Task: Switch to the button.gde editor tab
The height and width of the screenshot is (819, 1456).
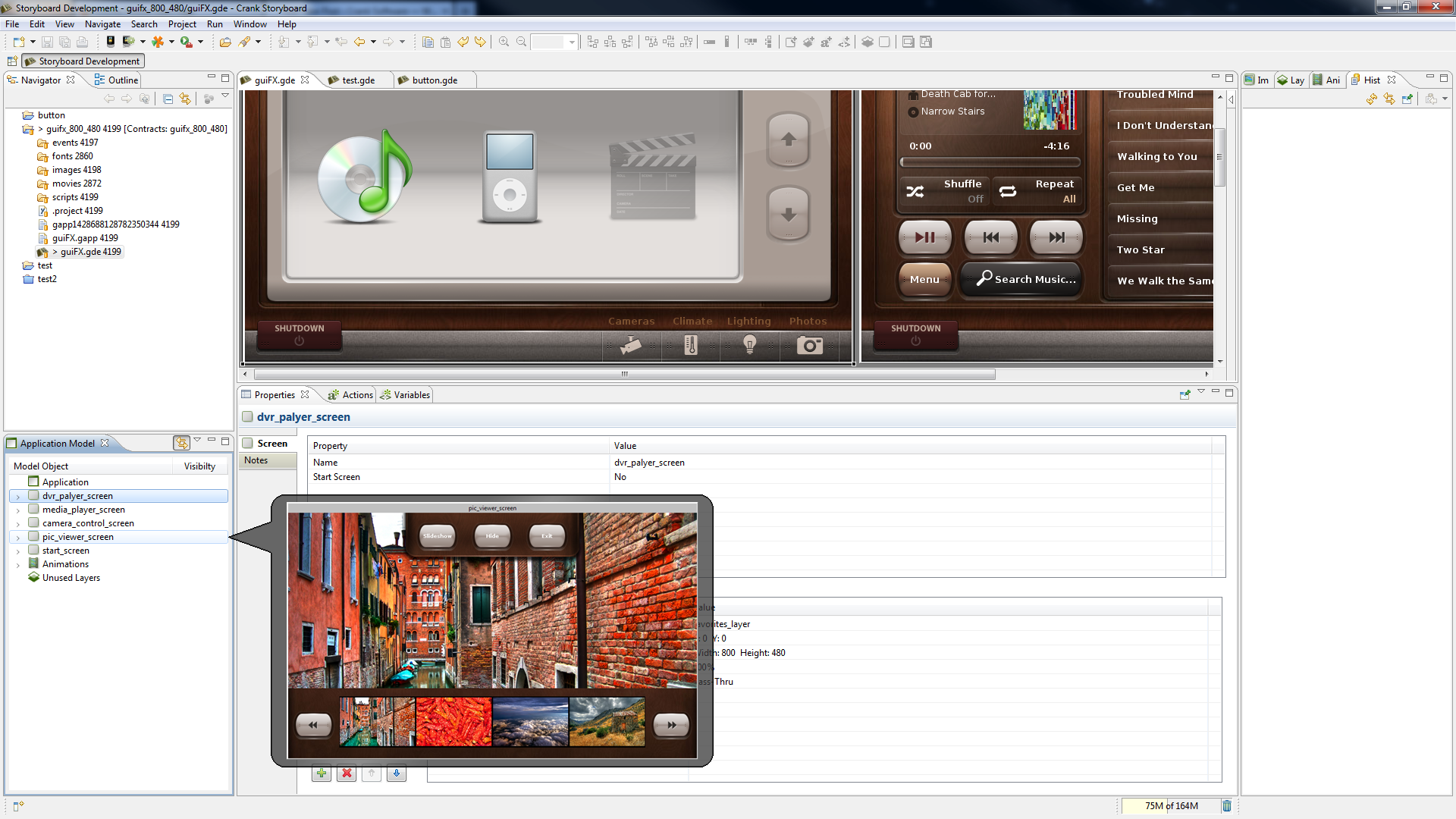Action: [x=435, y=80]
